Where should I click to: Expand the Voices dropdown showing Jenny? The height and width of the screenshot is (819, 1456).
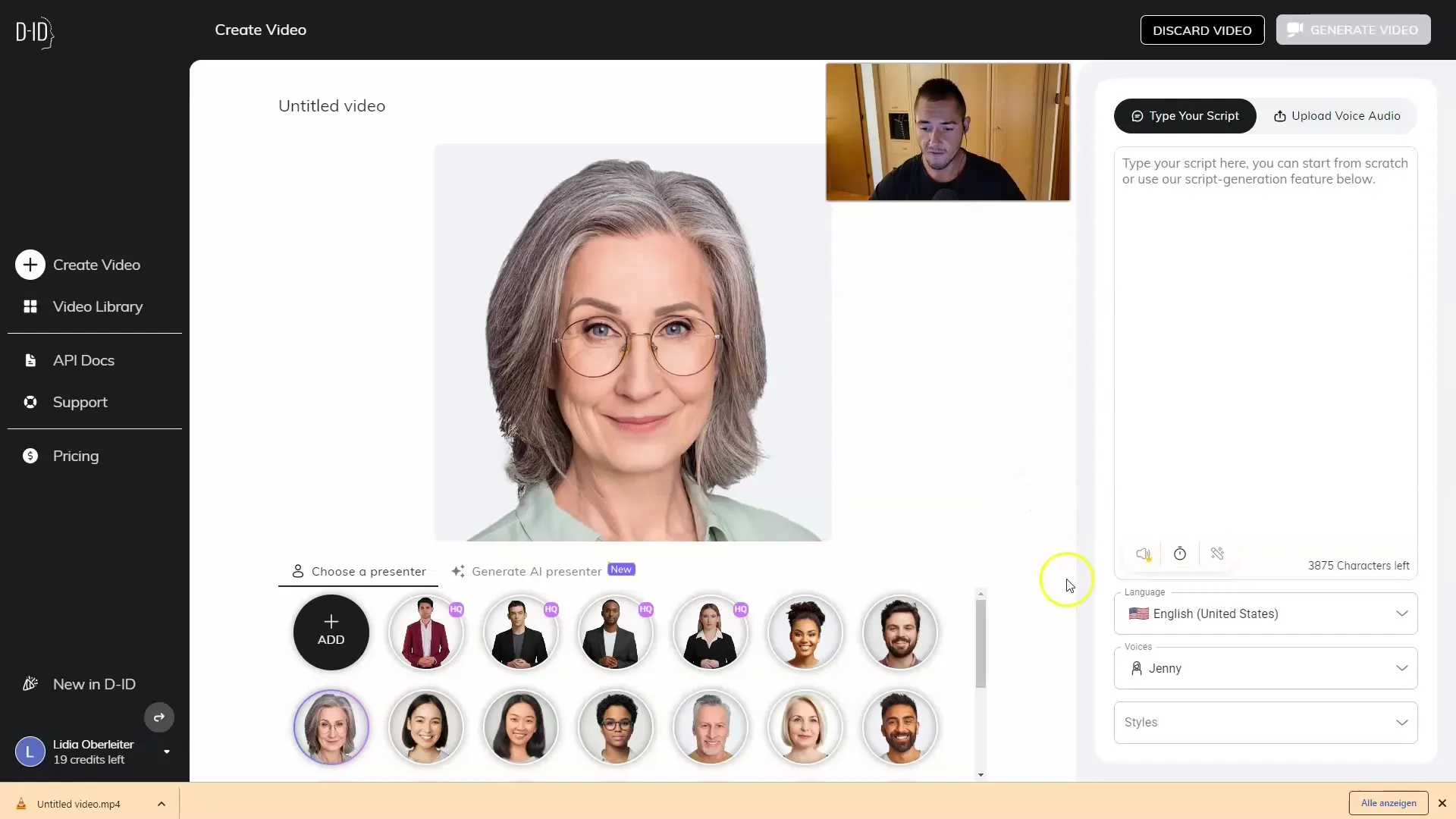[1265, 668]
